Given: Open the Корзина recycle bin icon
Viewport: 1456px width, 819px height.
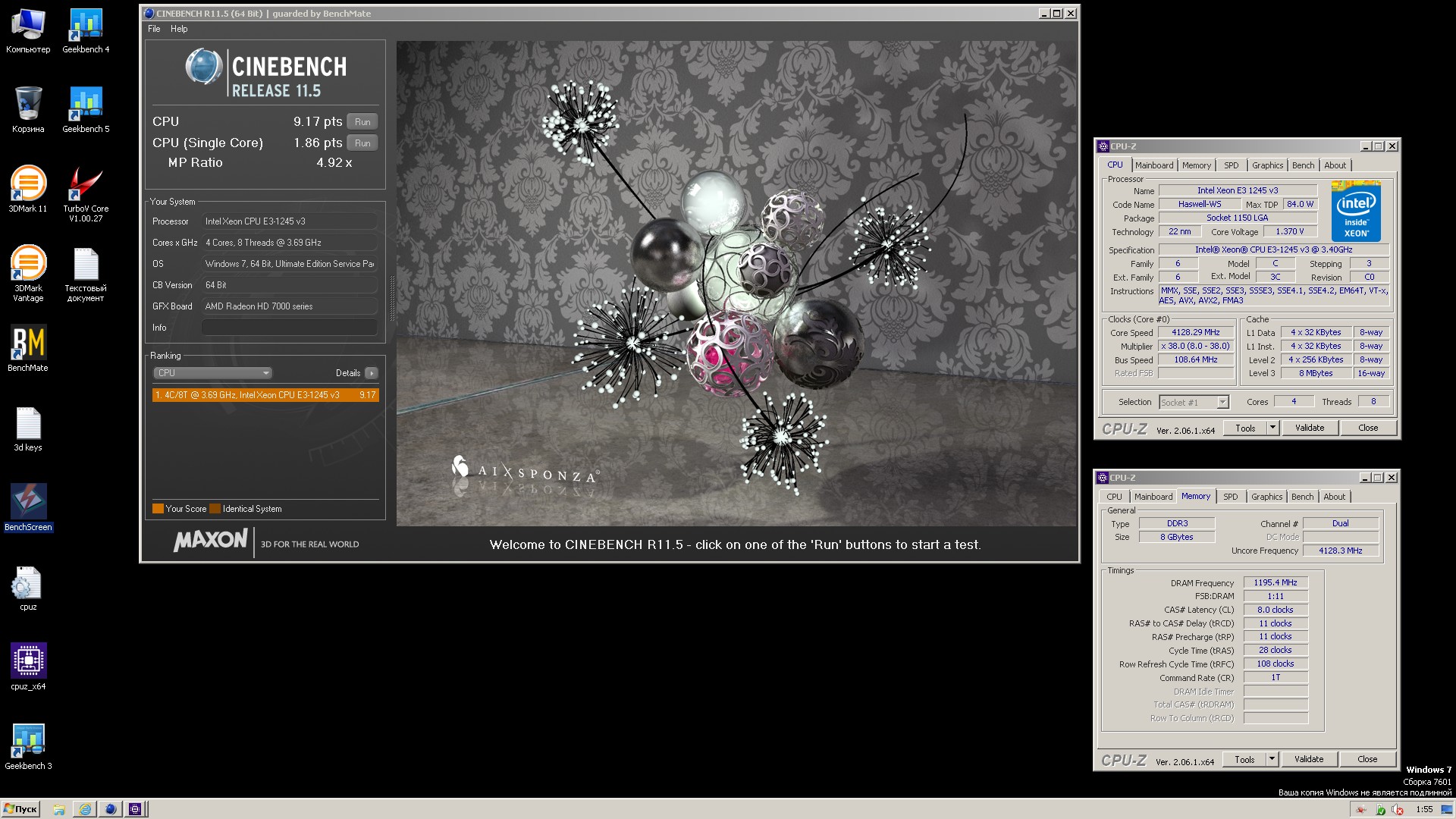Looking at the screenshot, I should [x=28, y=110].
